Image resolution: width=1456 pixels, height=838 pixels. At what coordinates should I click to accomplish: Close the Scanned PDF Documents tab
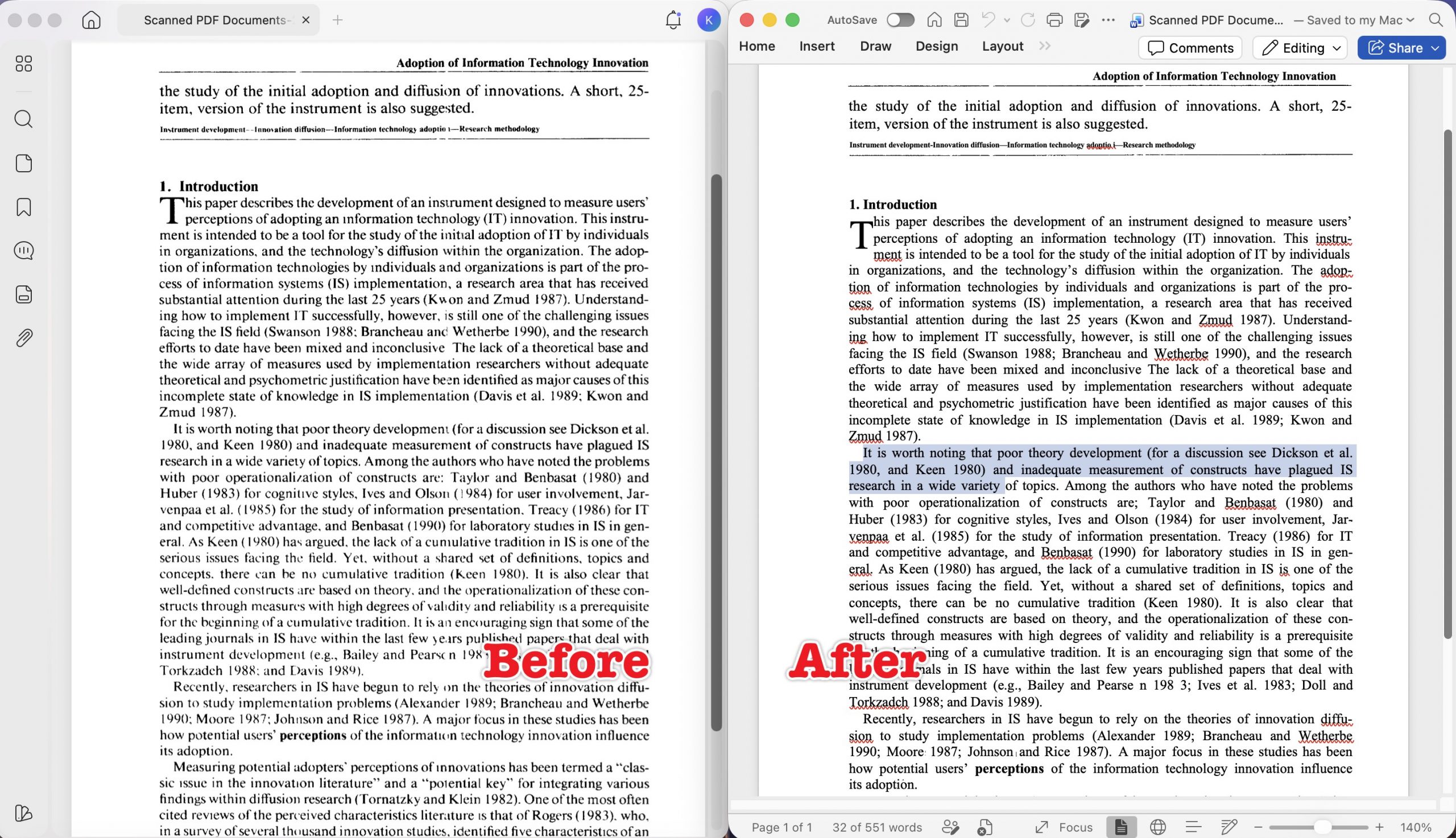click(x=307, y=20)
